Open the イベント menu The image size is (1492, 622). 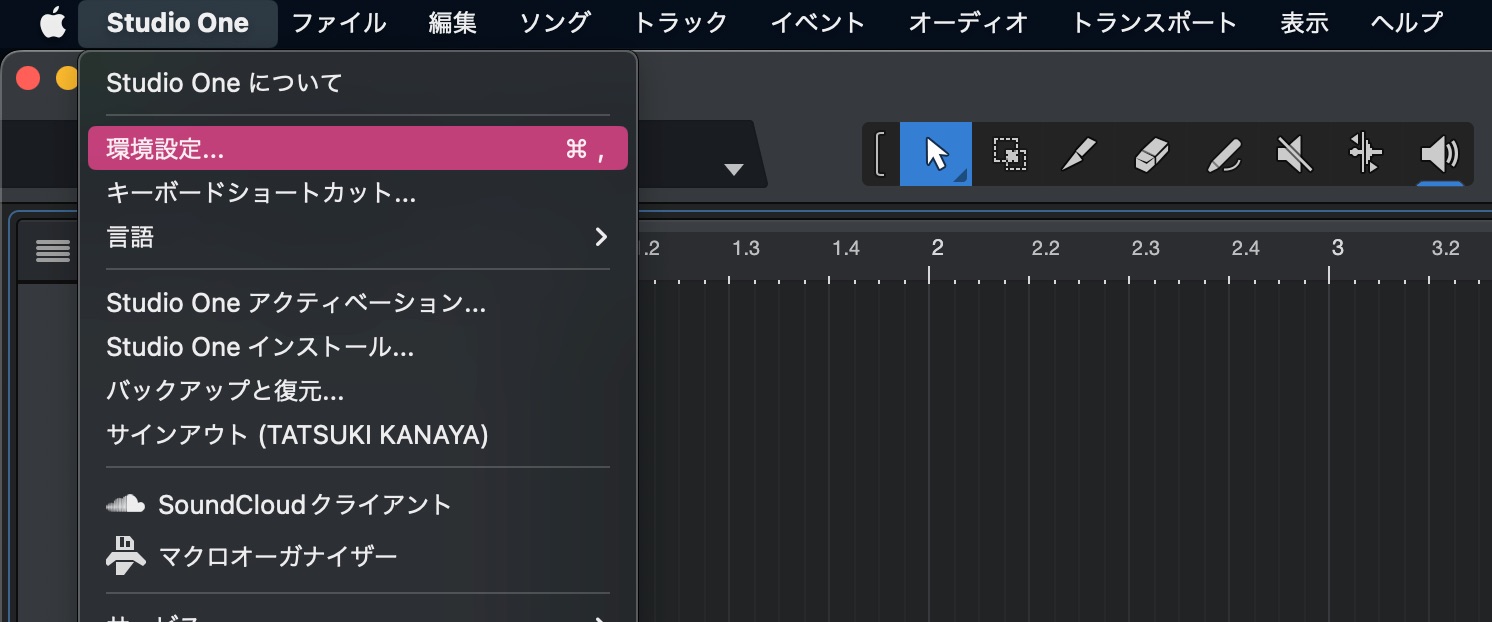pyautogui.click(x=818, y=22)
